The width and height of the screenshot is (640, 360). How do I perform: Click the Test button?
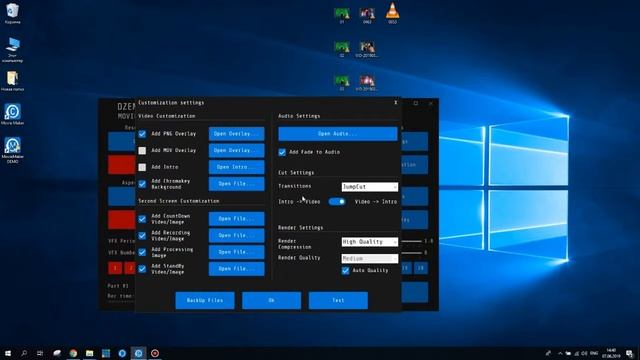click(338, 300)
